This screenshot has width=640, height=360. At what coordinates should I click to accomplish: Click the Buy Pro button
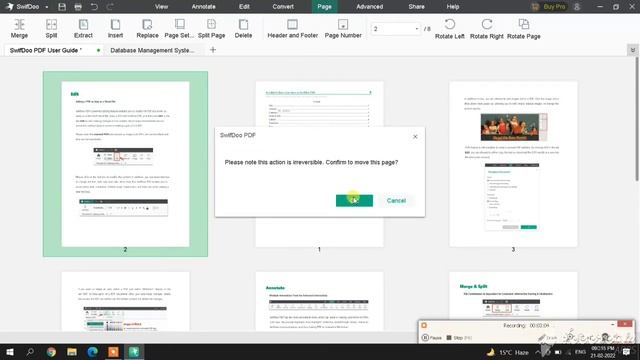[x=549, y=7]
